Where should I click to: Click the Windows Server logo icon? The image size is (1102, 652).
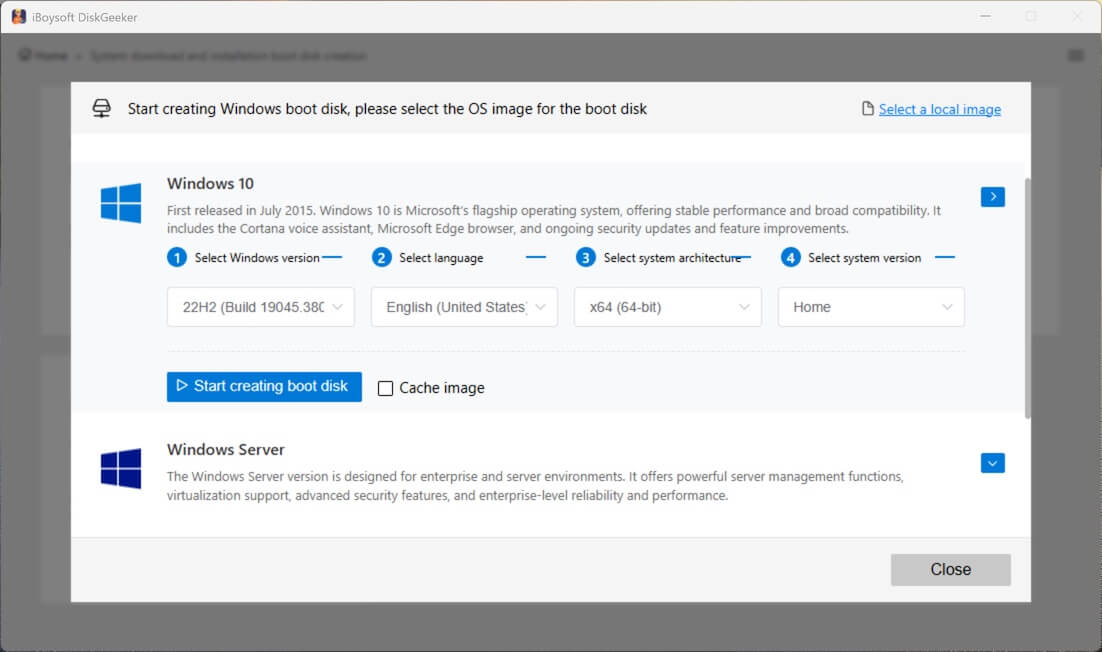120,469
